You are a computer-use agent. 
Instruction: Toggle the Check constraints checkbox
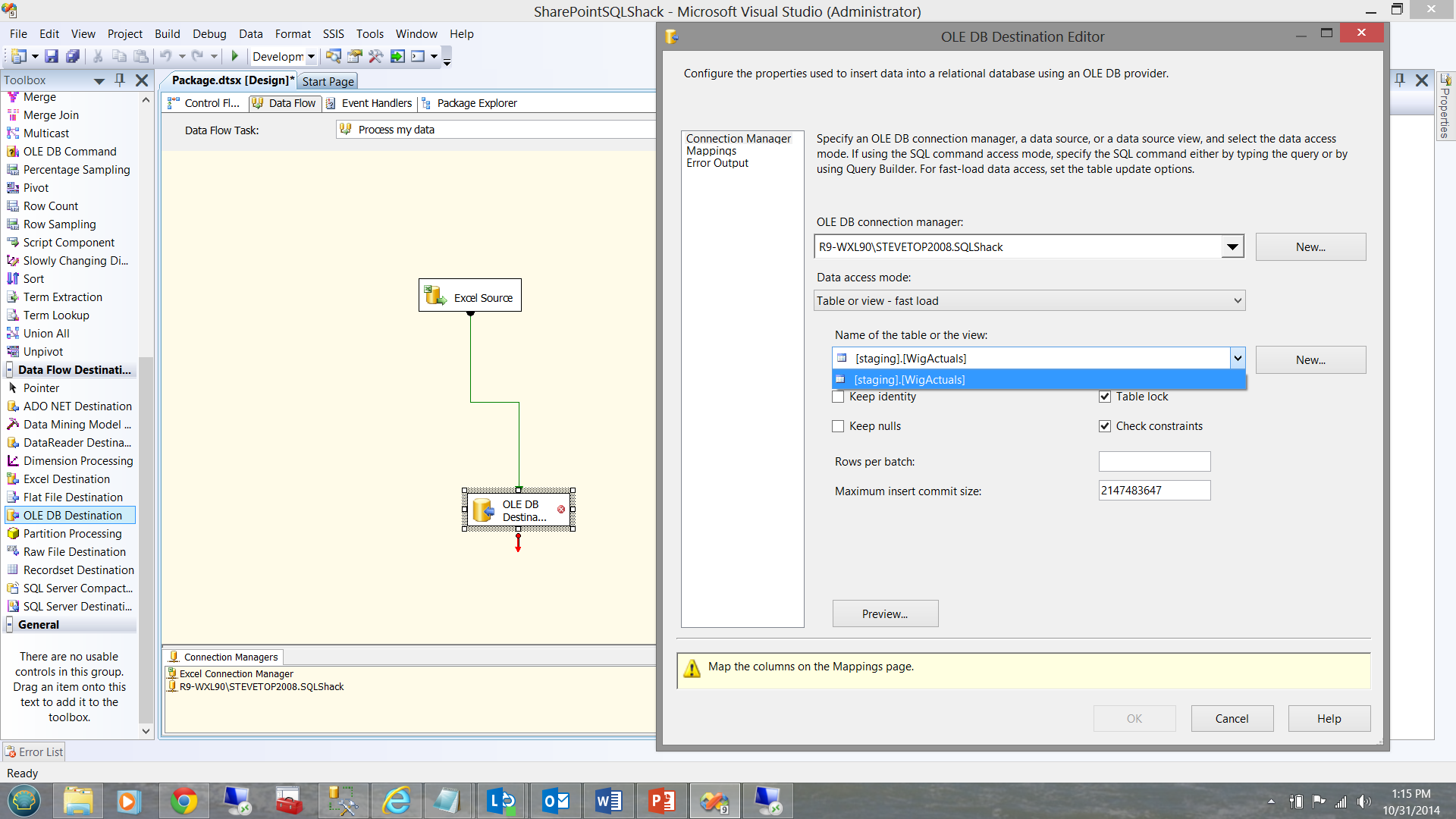1105,426
